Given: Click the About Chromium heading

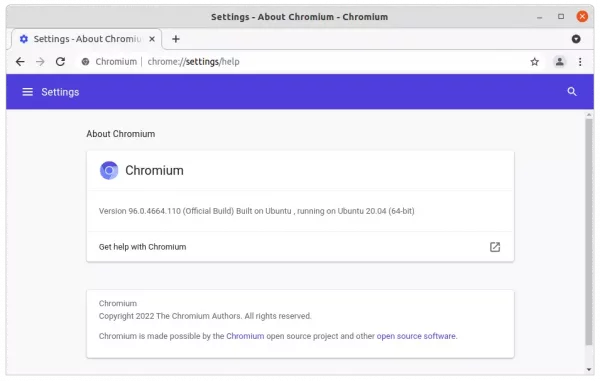Looking at the screenshot, I should point(121,134).
